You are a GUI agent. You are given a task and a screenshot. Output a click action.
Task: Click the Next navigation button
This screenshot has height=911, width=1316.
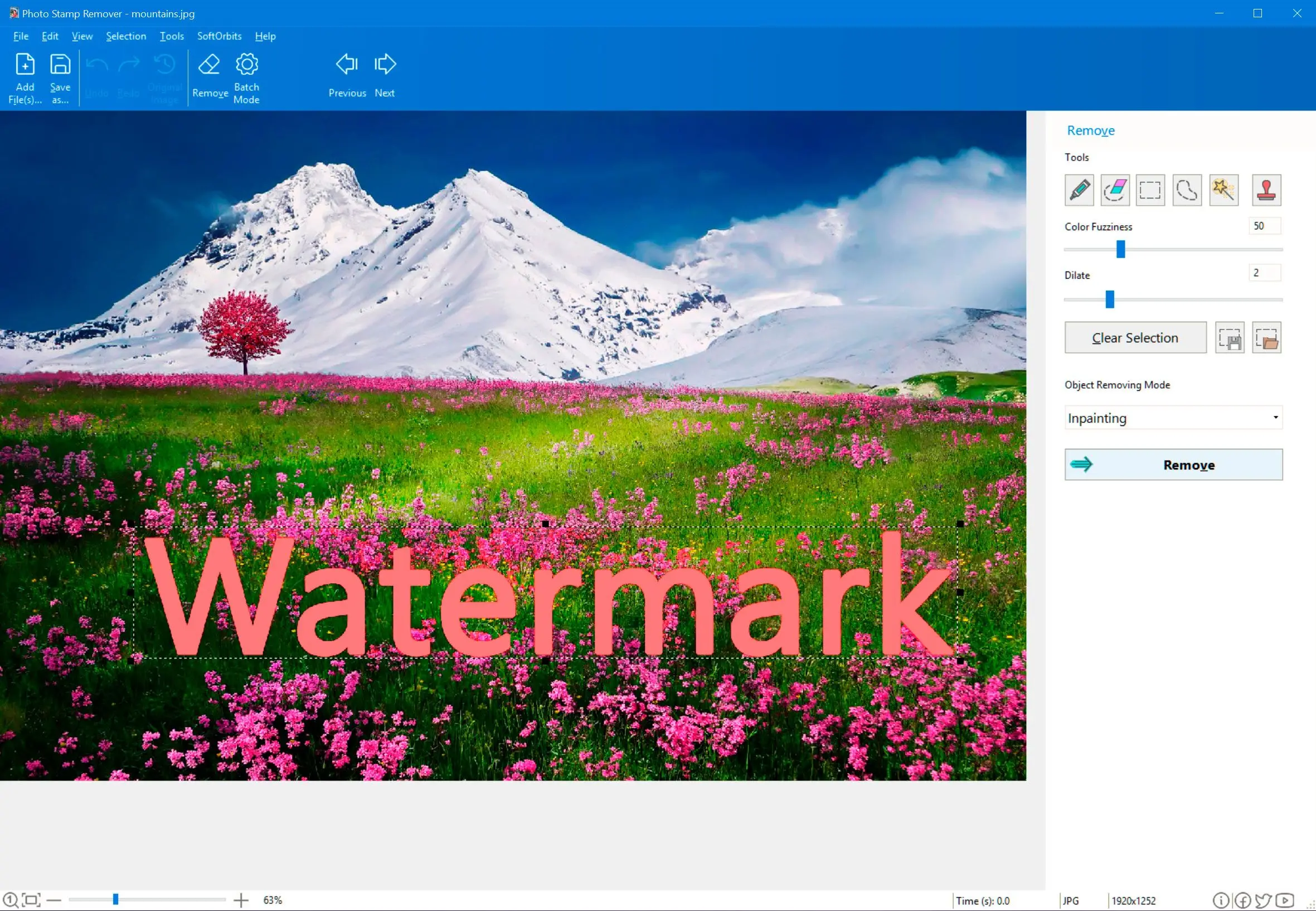pos(384,75)
